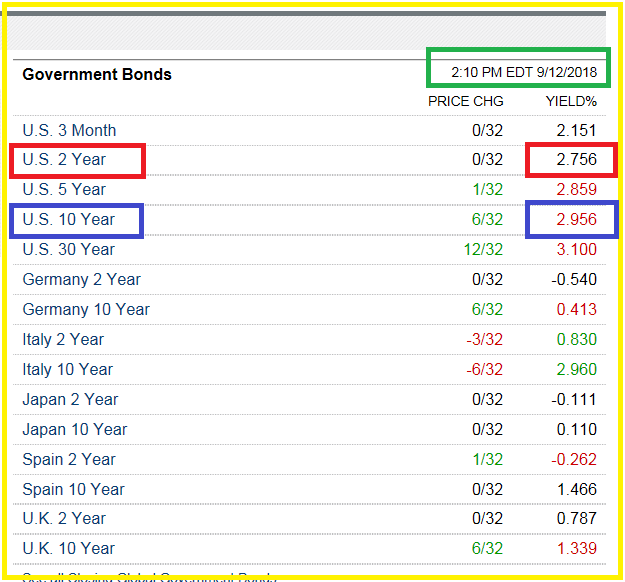Select the Spain 10 Year bond link
The width and height of the screenshot is (625, 582).
tap(73, 489)
